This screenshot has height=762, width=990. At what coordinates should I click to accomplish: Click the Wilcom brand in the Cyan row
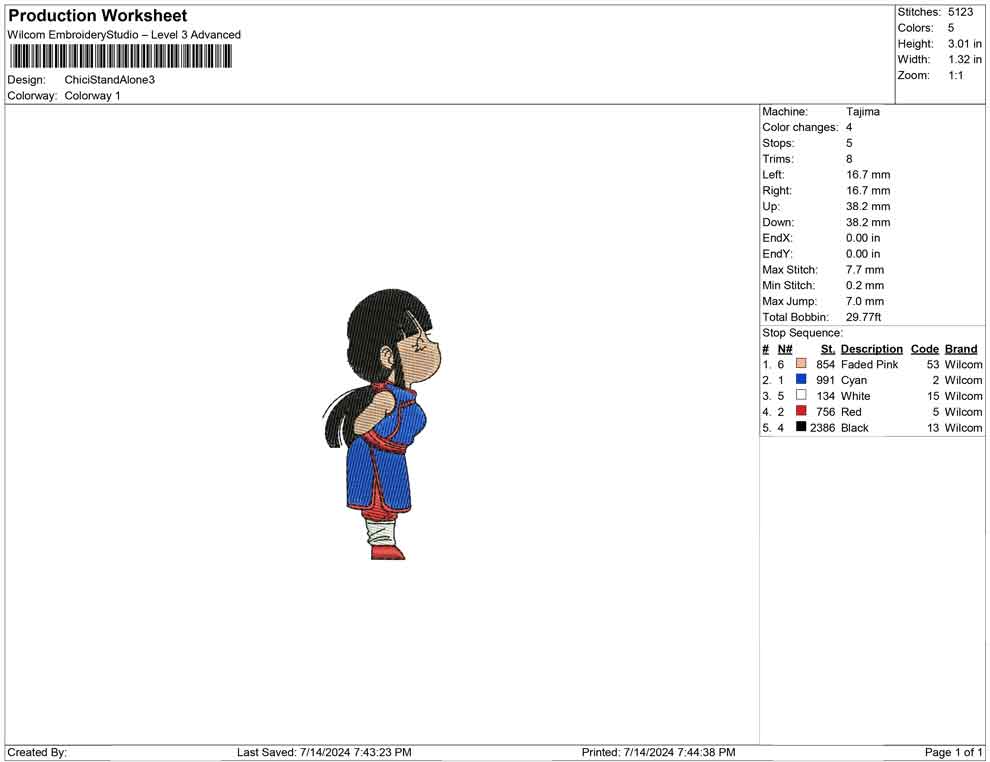(x=963, y=380)
